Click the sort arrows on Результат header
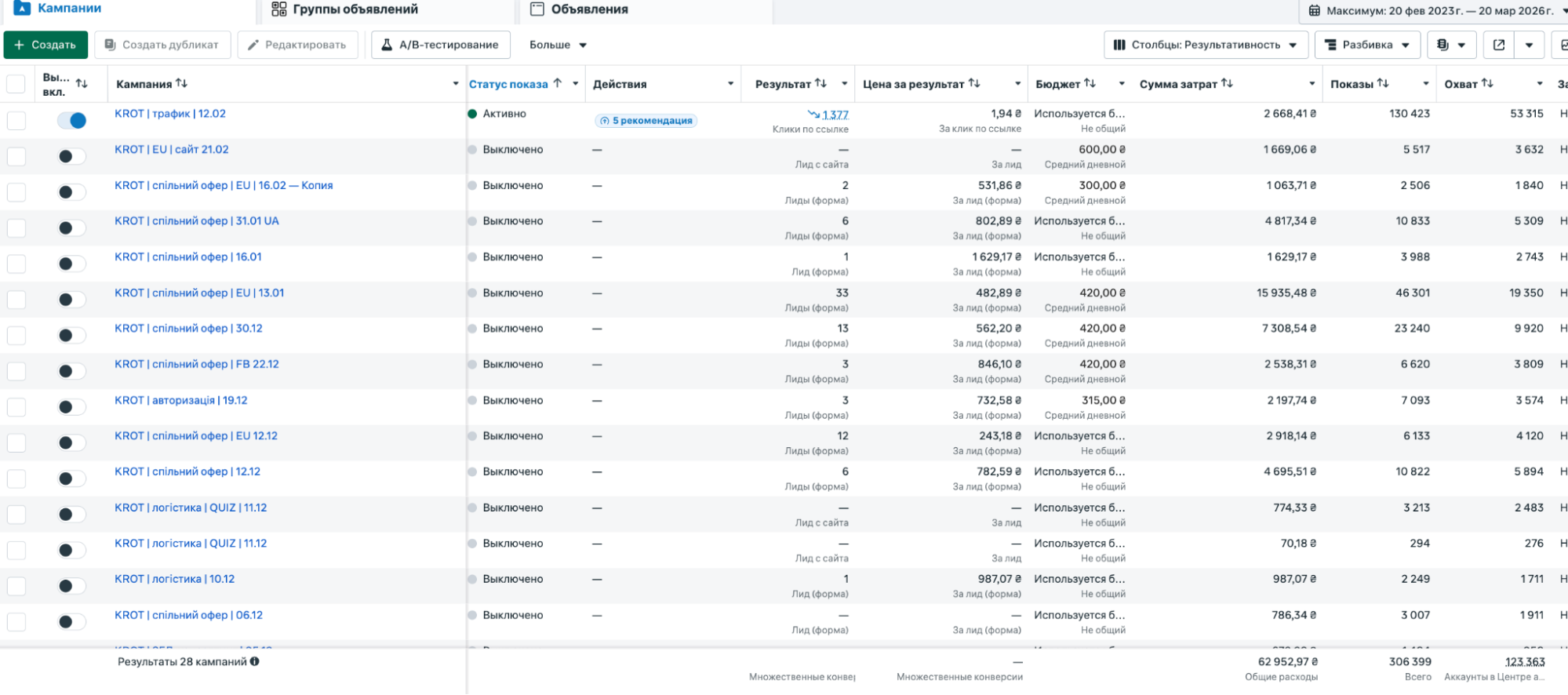This screenshot has height=695, width=1568. tap(820, 83)
